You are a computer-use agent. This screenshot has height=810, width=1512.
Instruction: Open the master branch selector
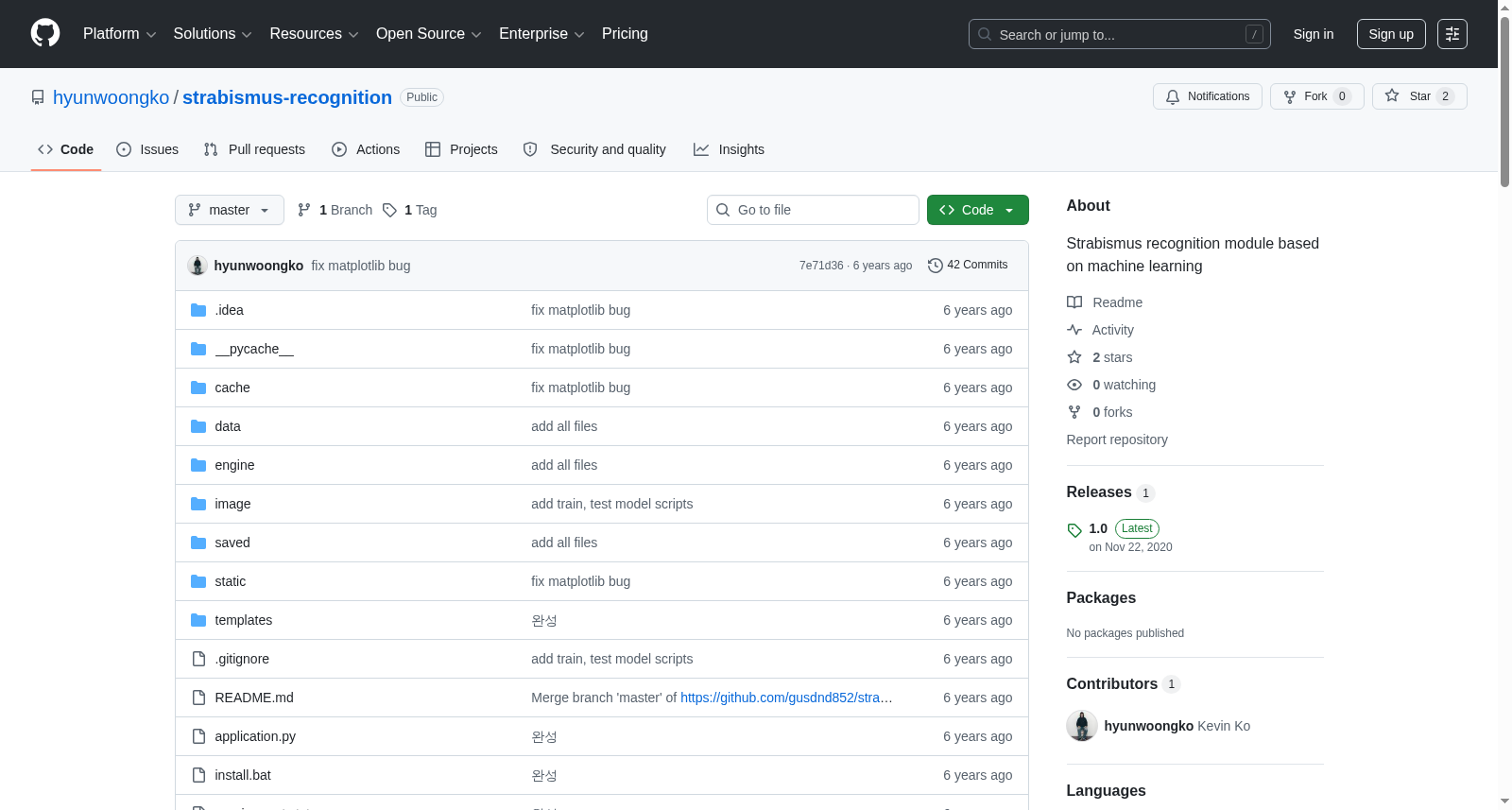(230, 210)
